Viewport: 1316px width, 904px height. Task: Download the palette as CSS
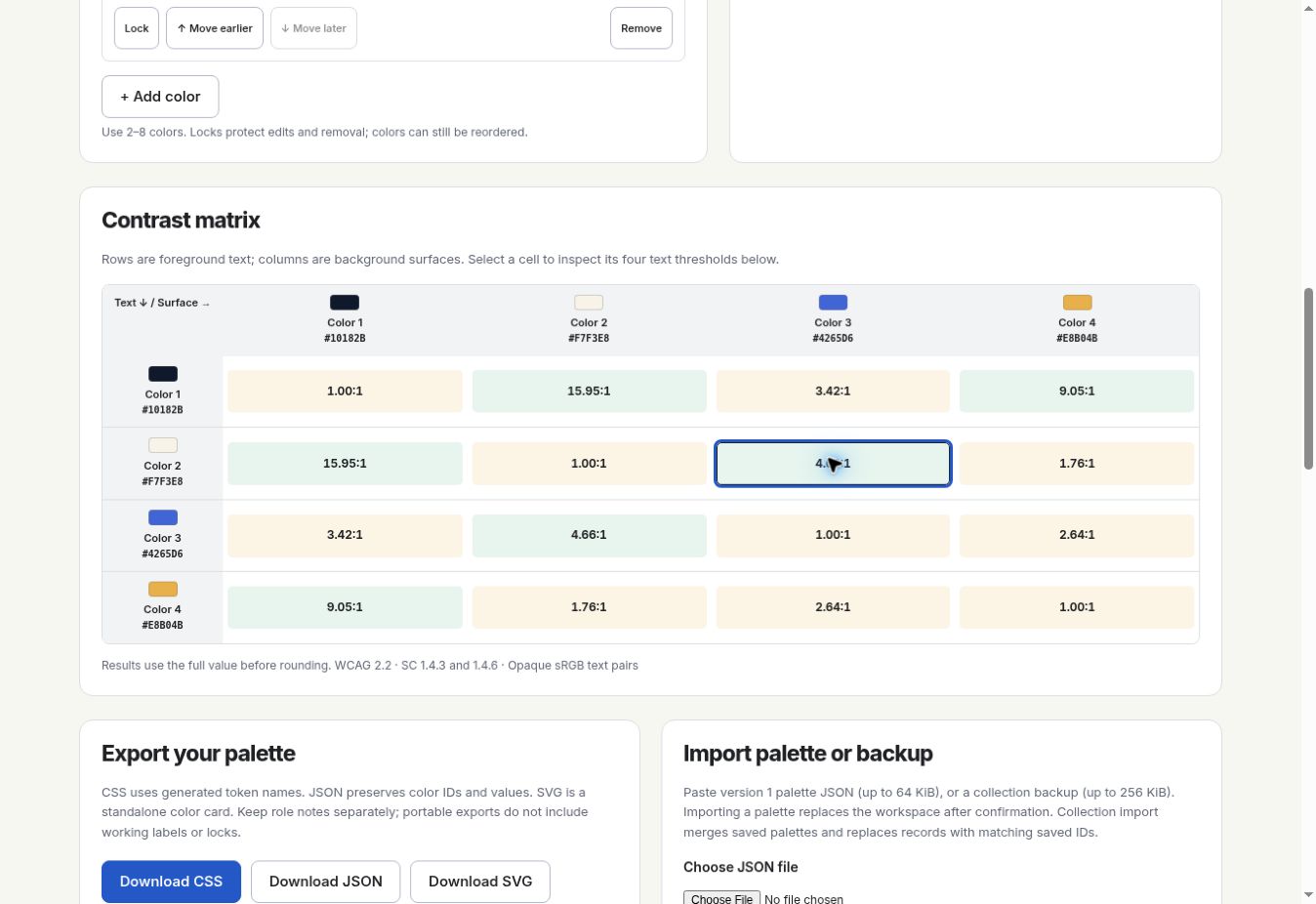(x=171, y=882)
